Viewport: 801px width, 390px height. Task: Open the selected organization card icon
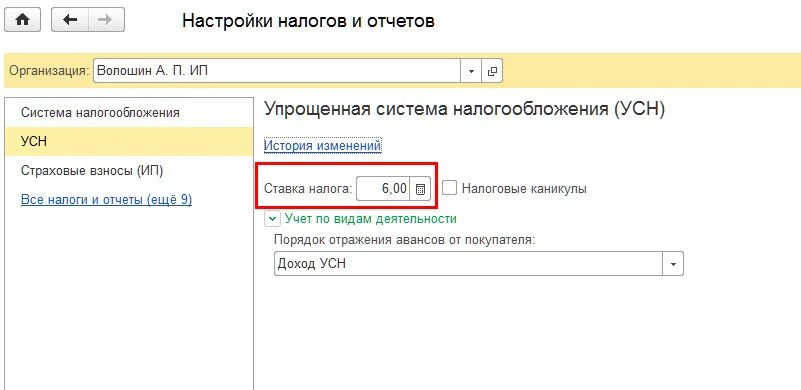click(x=492, y=71)
